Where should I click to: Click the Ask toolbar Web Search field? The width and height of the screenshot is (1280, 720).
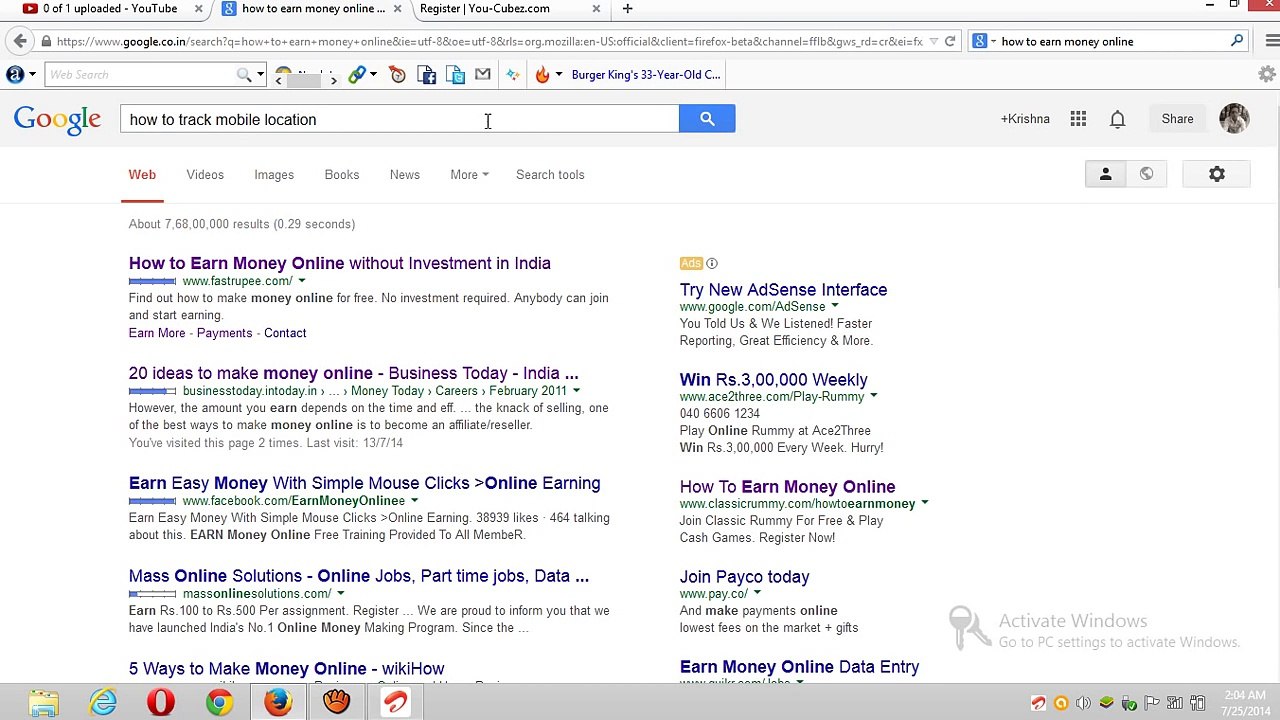coord(141,75)
